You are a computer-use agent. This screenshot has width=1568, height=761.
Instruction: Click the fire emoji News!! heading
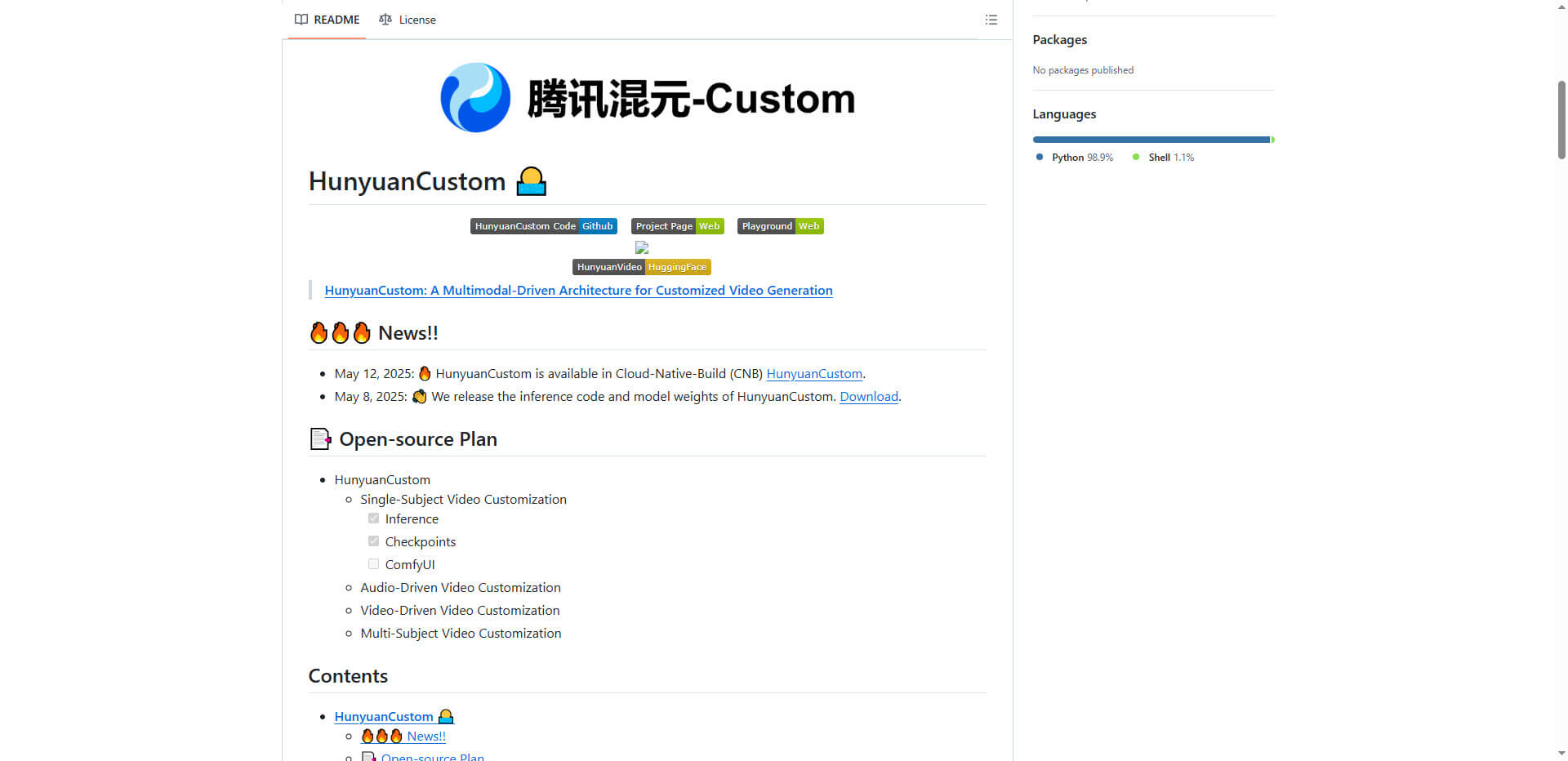click(374, 333)
